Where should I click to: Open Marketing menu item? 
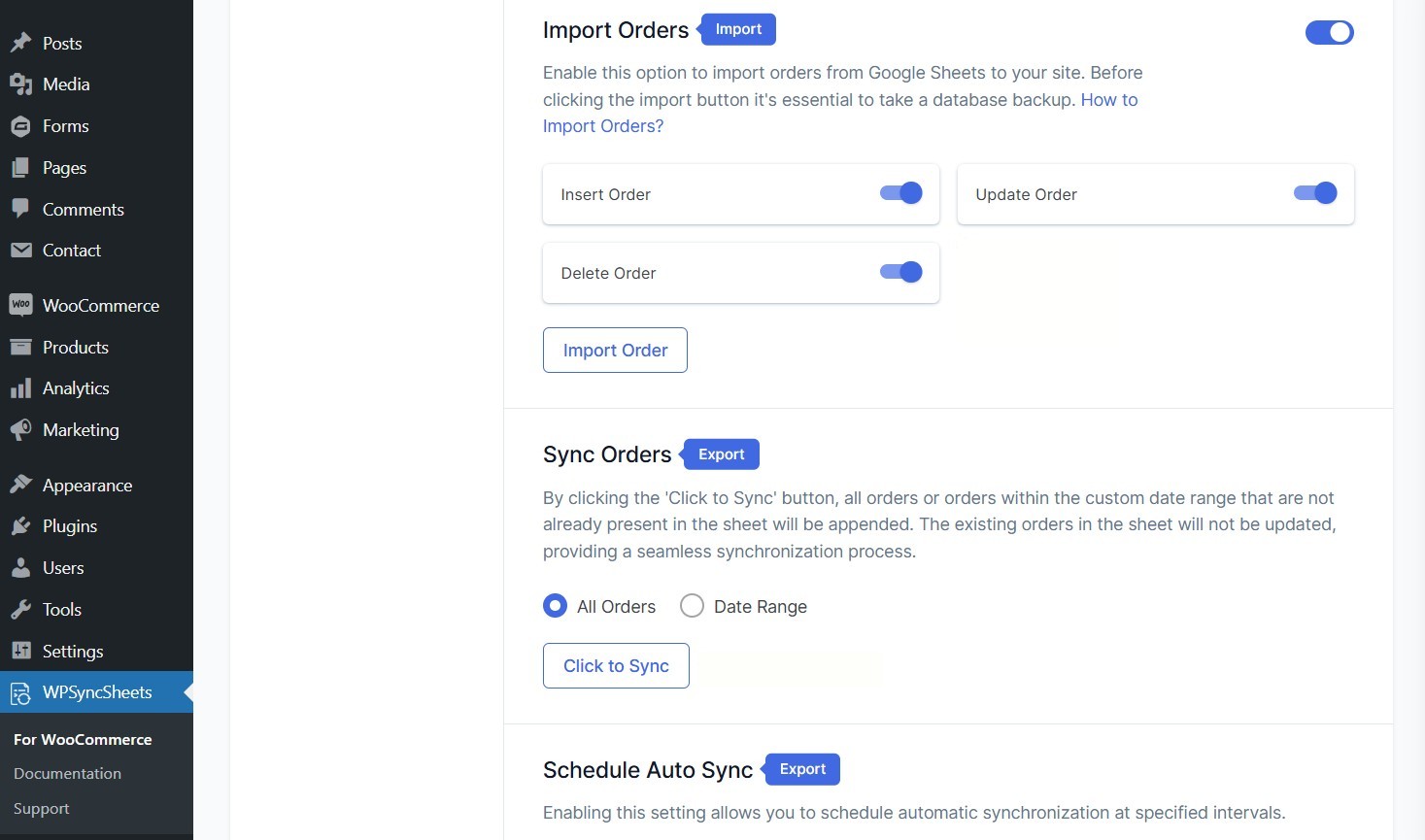click(96, 429)
